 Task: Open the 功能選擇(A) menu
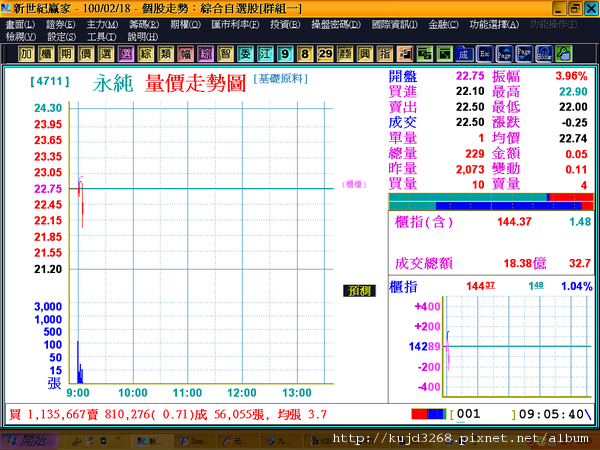pyautogui.click(x=494, y=25)
